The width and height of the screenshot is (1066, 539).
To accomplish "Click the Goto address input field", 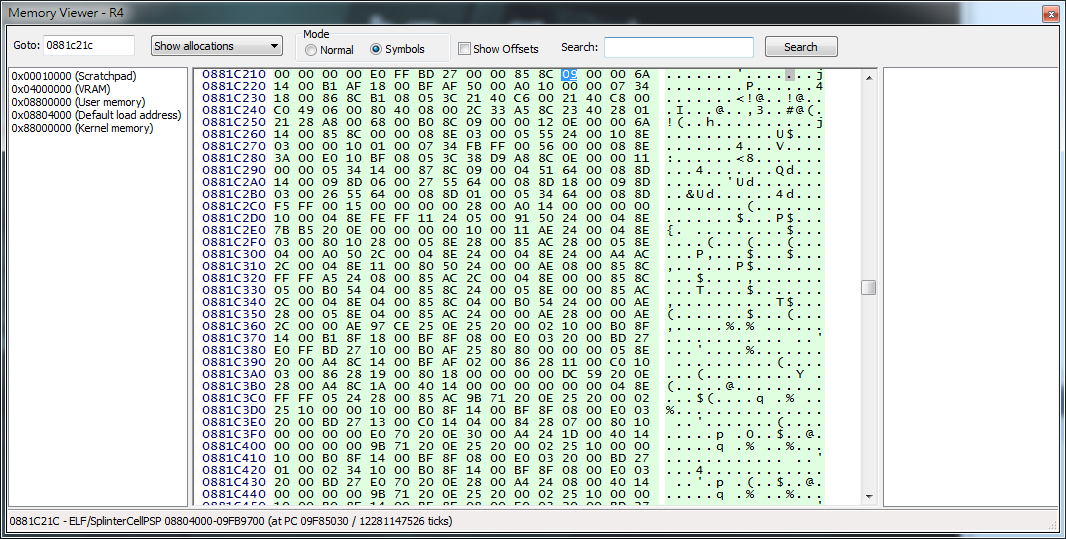I will click(89, 46).
